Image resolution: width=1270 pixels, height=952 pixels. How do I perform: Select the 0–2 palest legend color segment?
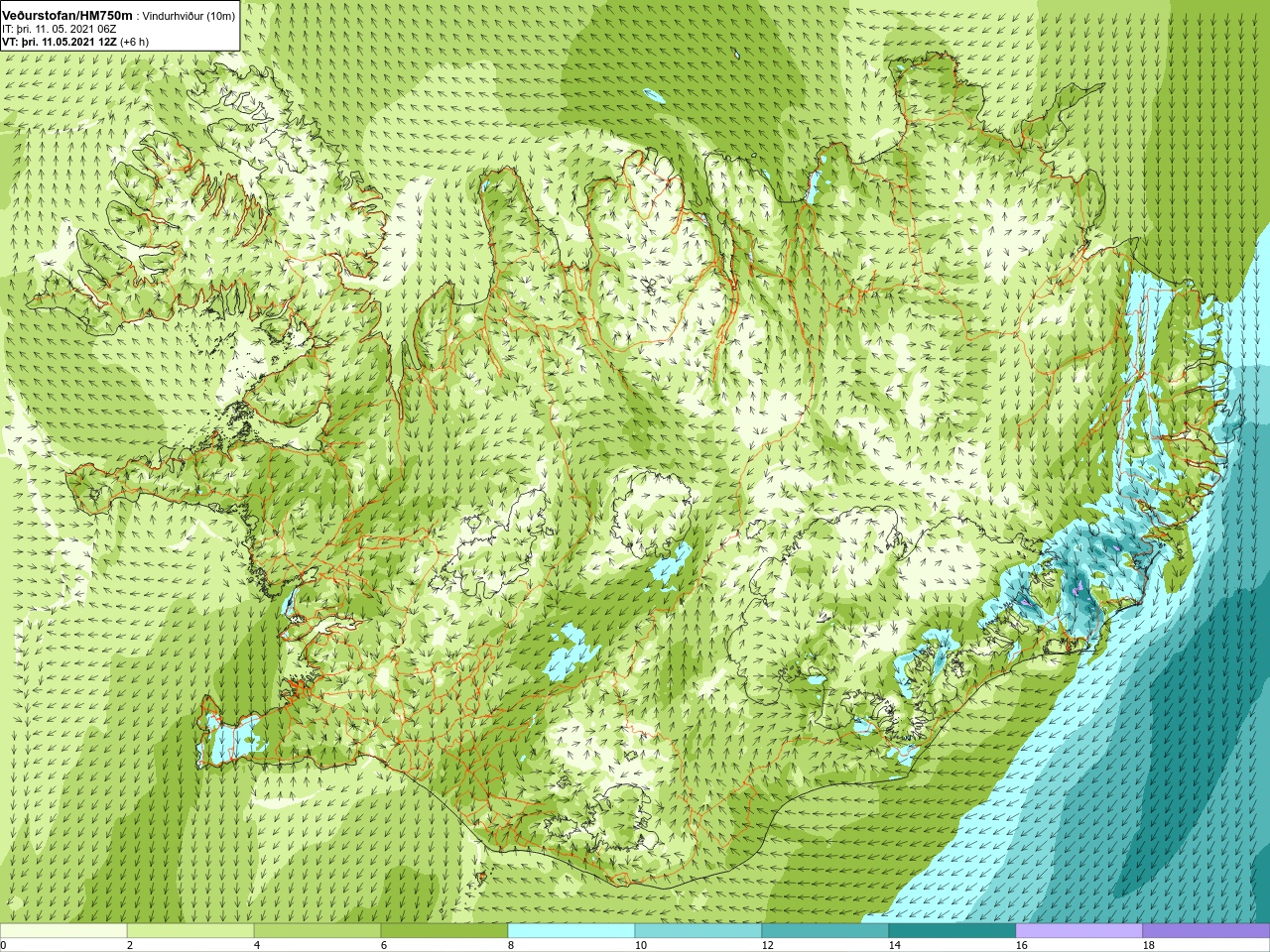click(63, 931)
